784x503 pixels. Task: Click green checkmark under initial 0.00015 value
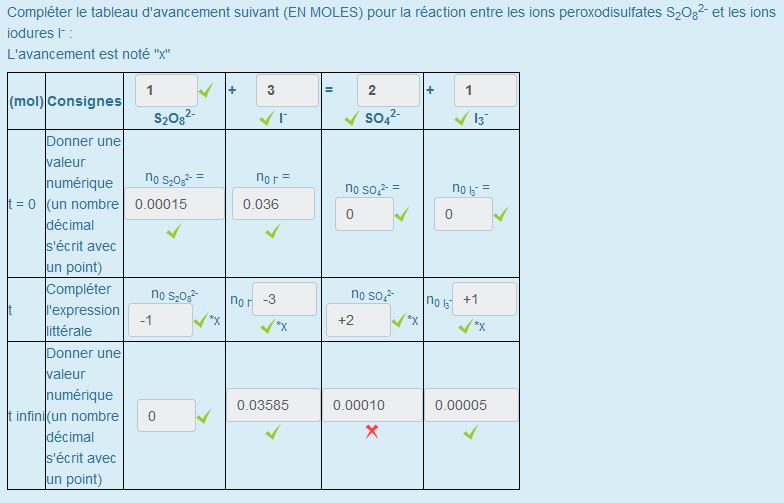tap(173, 232)
